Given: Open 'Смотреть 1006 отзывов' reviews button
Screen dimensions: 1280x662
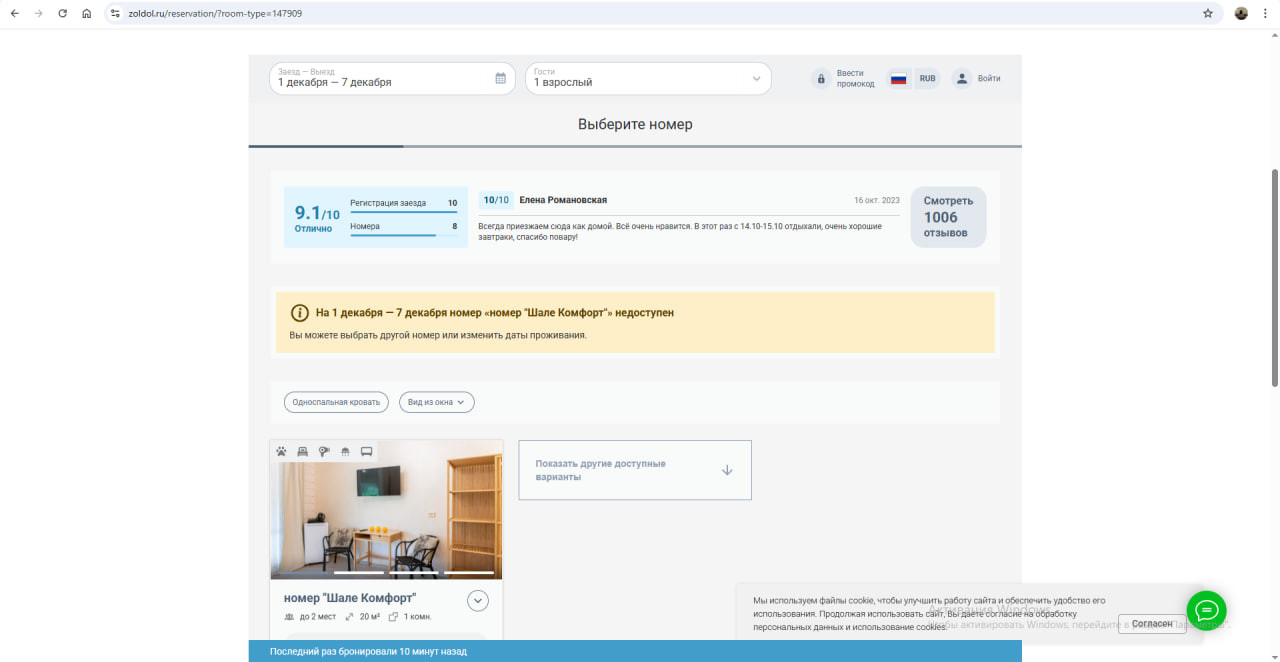Looking at the screenshot, I should (x=947, y=217).
